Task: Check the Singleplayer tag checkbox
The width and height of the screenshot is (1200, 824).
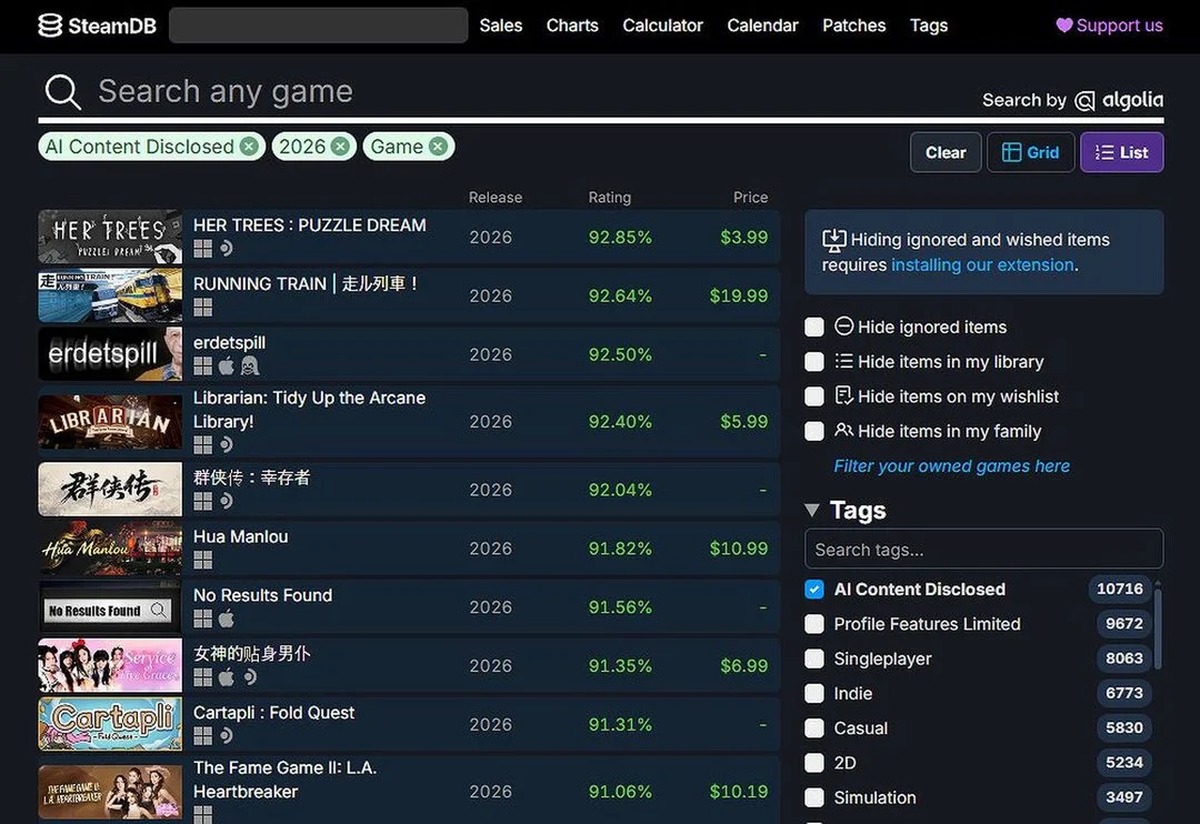Action: coord(815,659)
